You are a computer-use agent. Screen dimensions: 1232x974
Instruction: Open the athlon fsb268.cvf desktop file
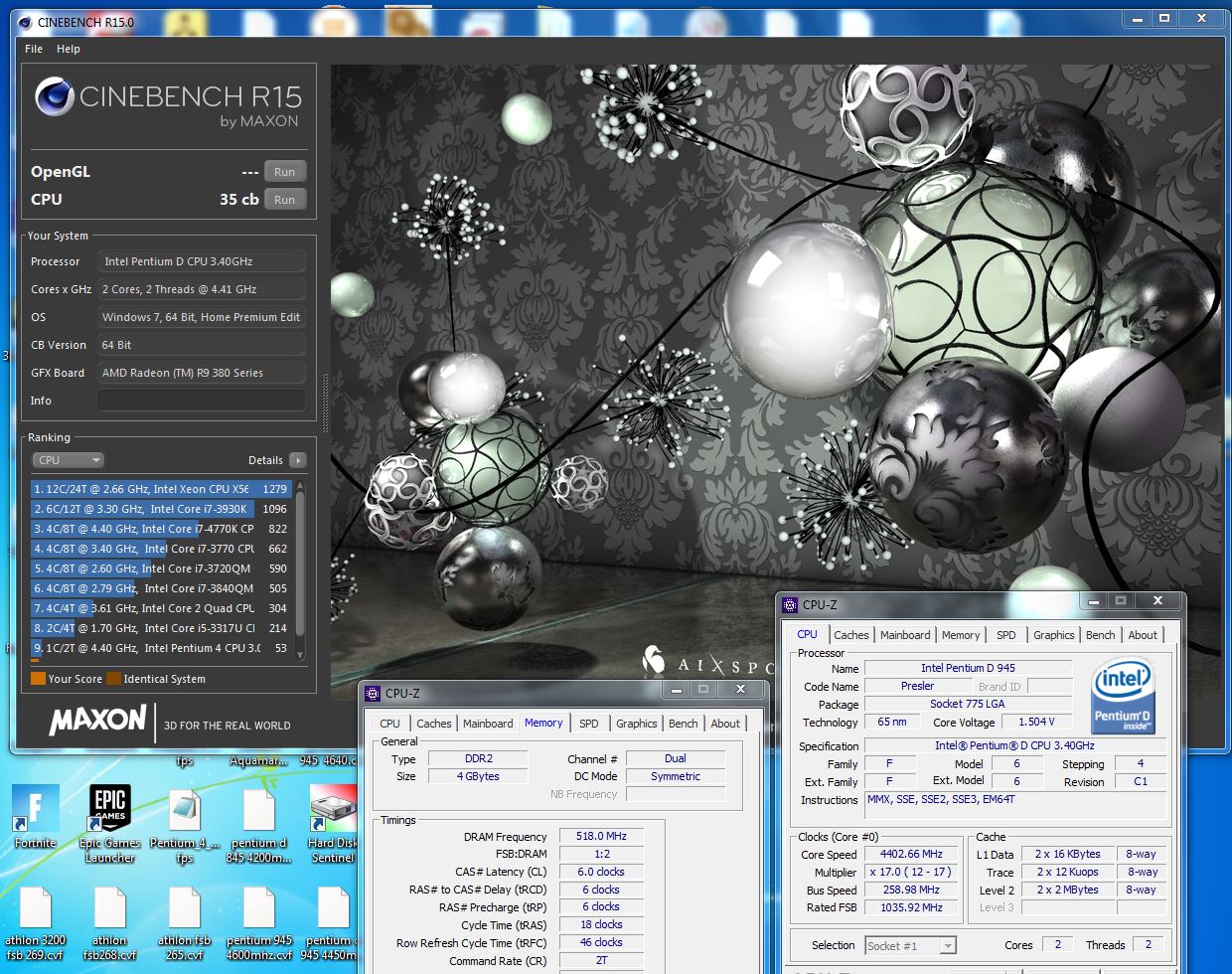tap(109, 922)
